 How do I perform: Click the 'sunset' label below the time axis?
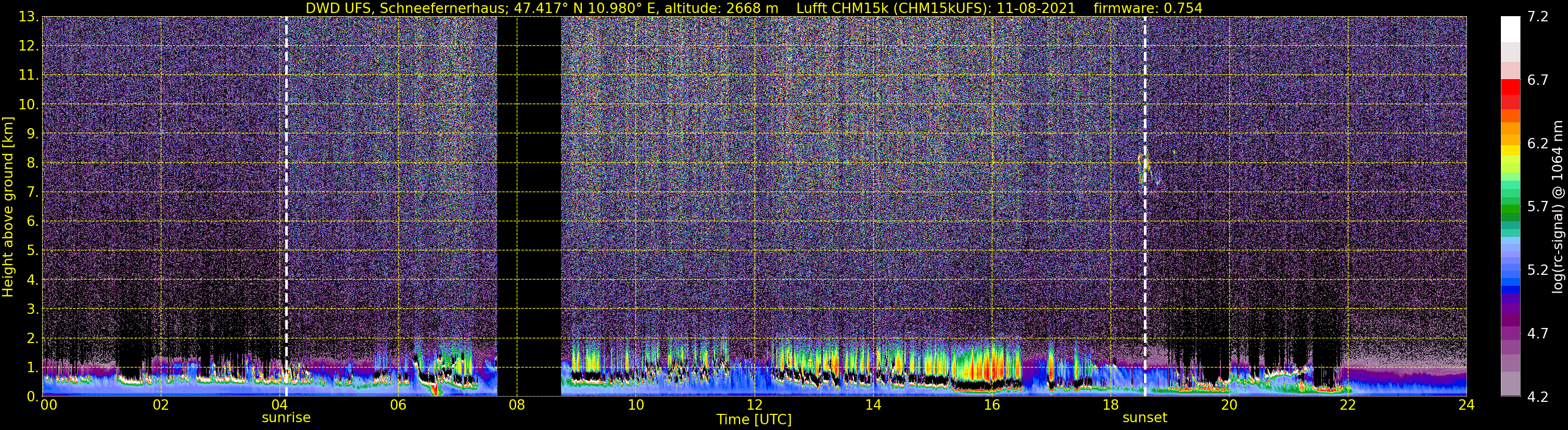tap(1145, 418)
